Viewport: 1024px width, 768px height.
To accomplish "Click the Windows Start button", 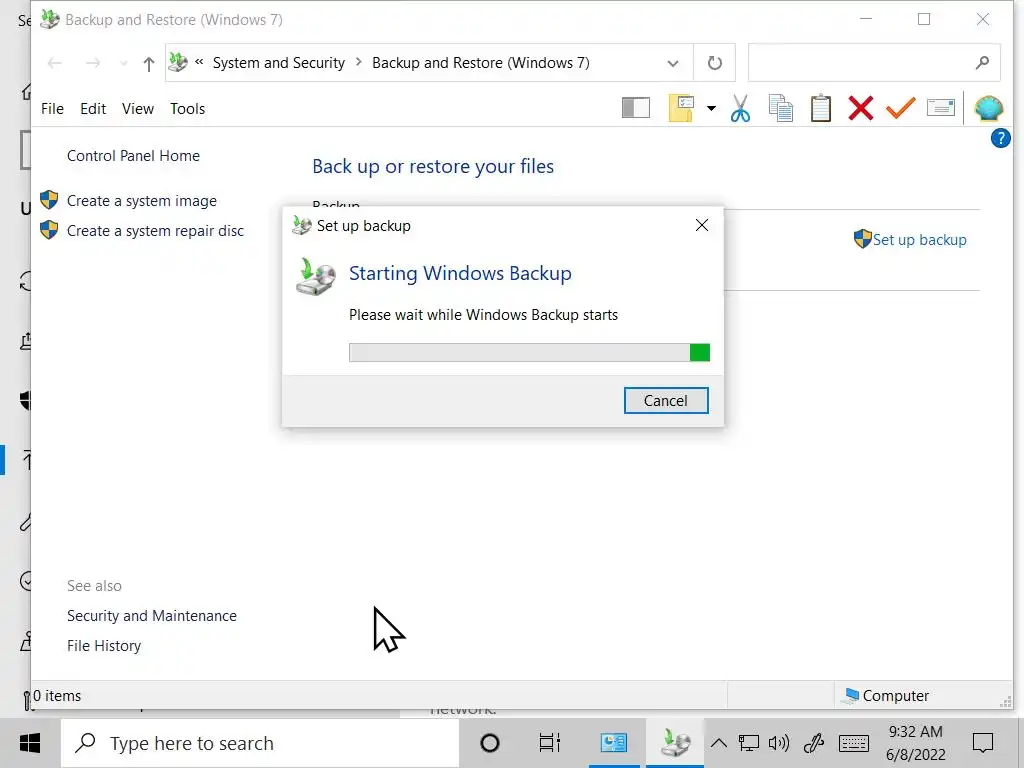I will 30,743.
